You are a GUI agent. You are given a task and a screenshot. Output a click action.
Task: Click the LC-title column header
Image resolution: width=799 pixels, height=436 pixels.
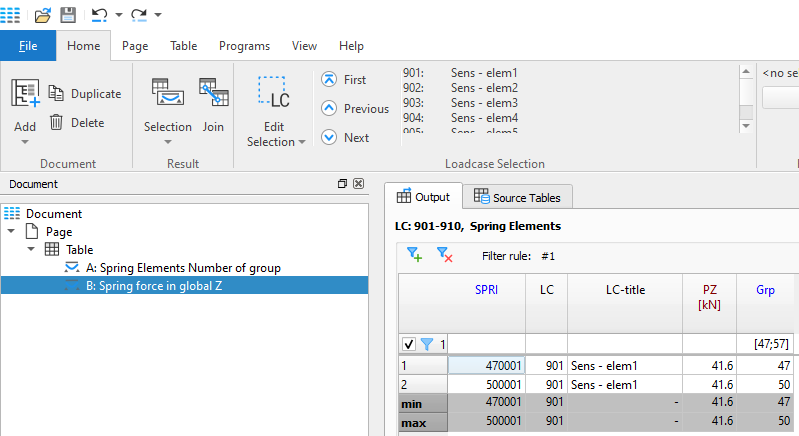[x=625, y=304]
